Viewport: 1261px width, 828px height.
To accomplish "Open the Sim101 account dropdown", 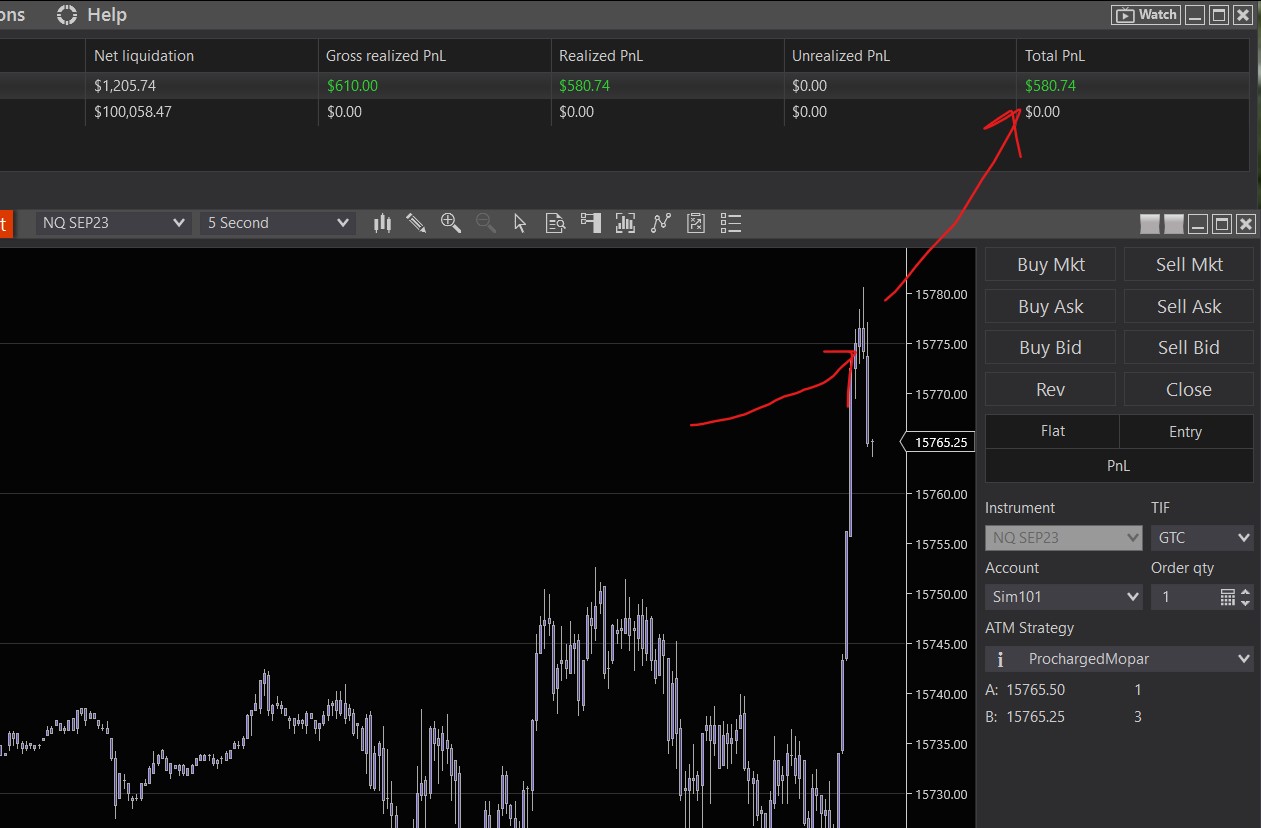I will (x=1063, y=597).
